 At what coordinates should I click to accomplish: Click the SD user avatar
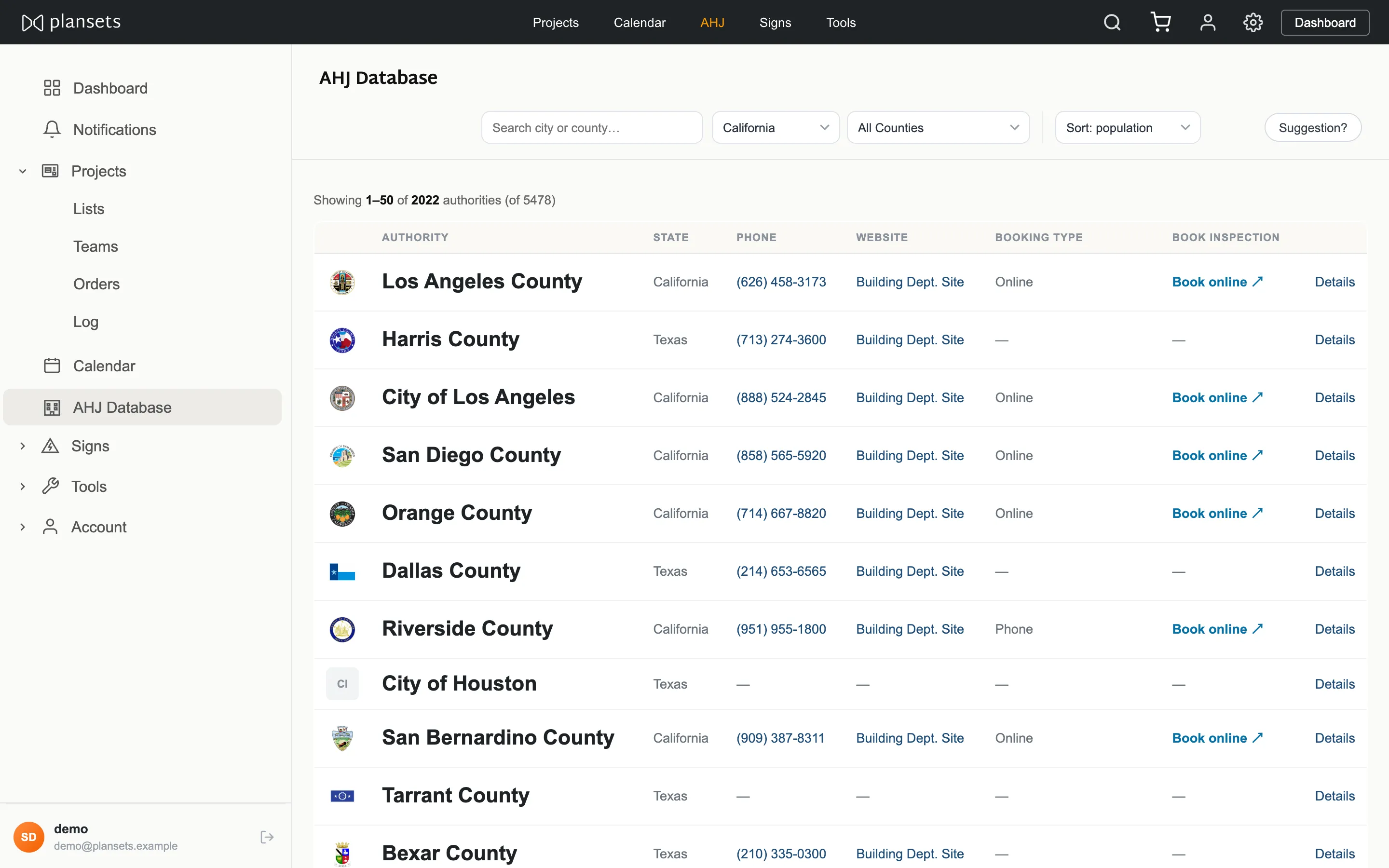tap(29, 837)
